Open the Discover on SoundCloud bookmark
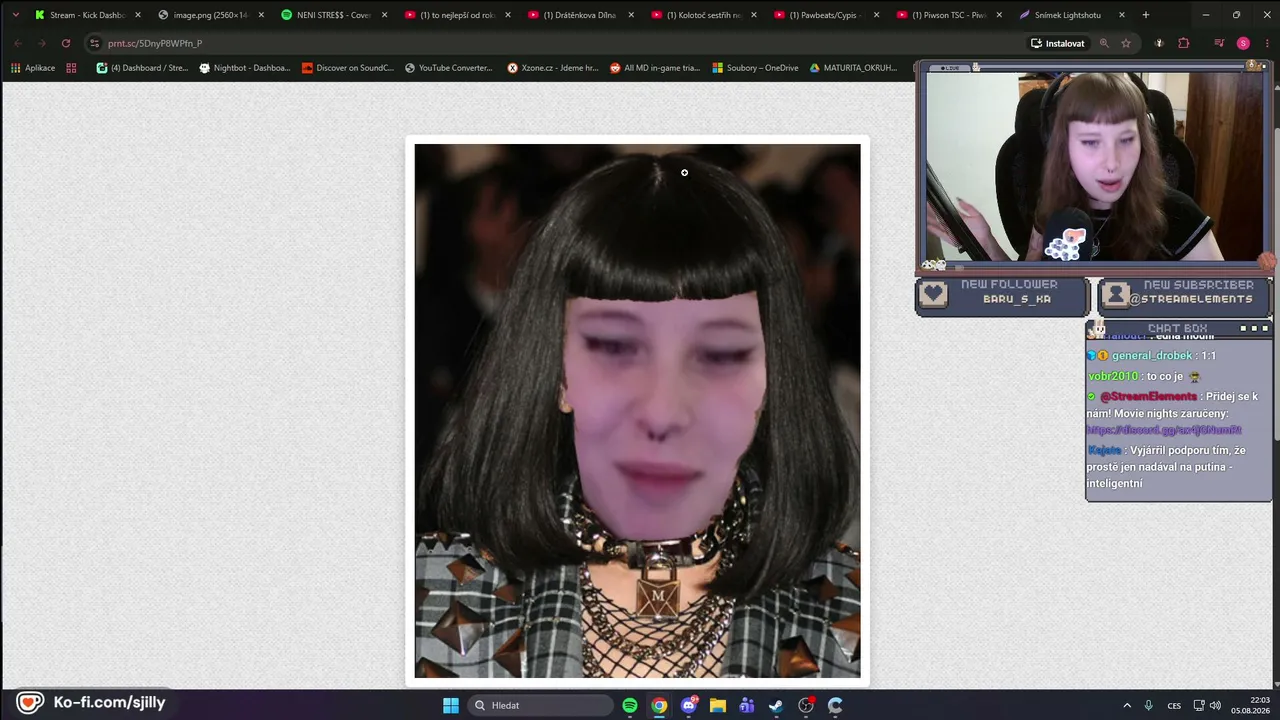Viewport: 1280px width, 720px height. tap(348, 68)
